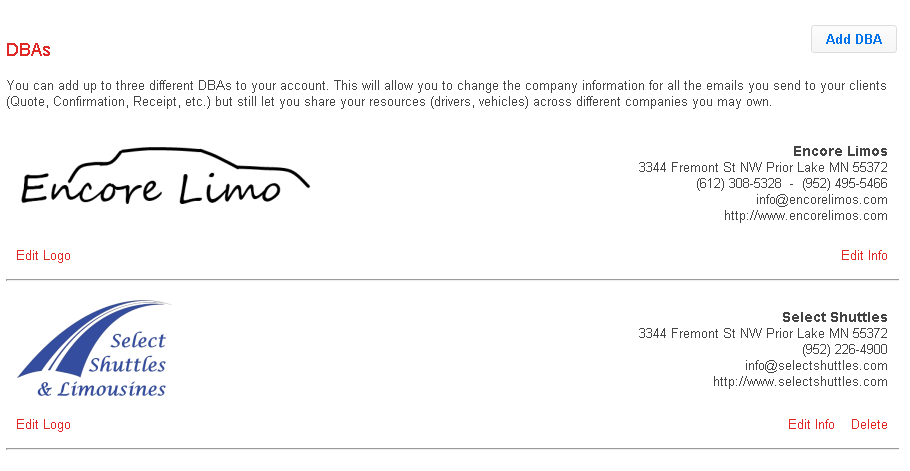Click the (952) 226-4900 phone number
The width and height of the screenshot is (910, 471).
tap(844, 349)
